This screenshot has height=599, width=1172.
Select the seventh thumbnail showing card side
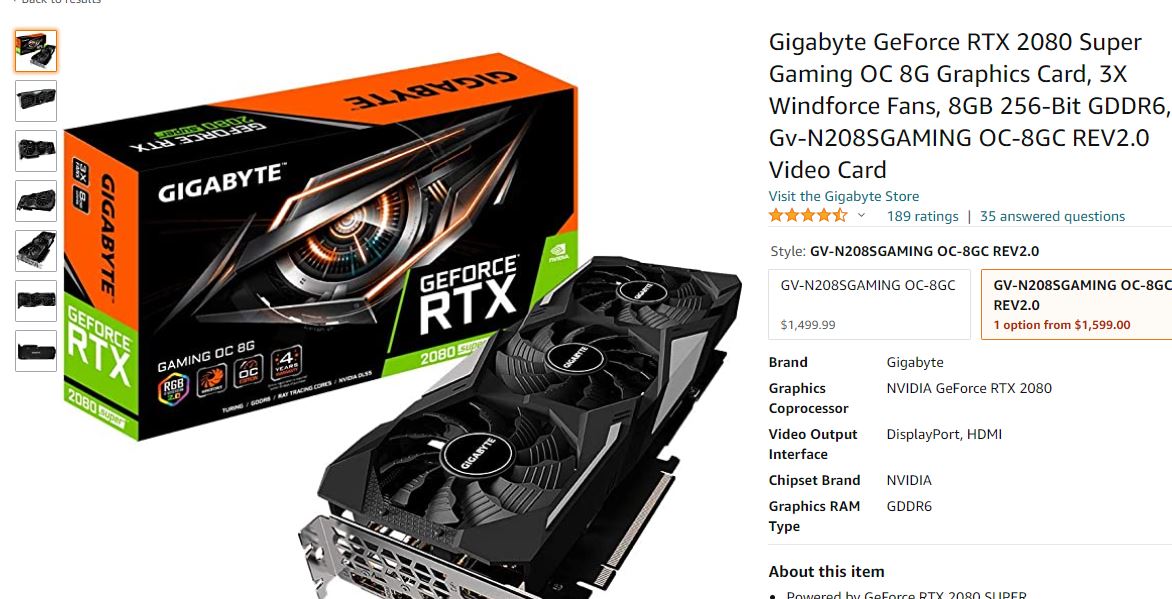(x=36, y=351)
